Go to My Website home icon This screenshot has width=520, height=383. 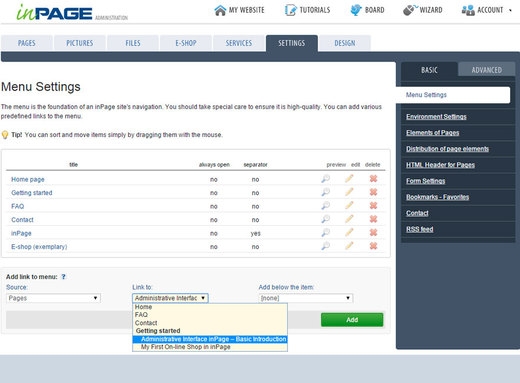tap(220, 10)
